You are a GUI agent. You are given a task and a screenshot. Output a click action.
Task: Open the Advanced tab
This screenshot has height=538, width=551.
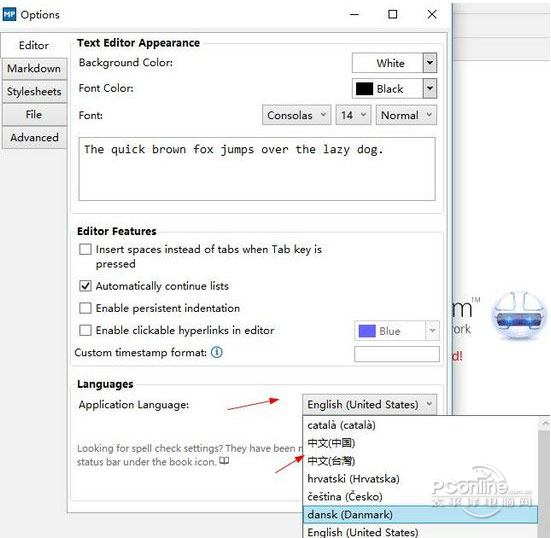click(34, 137)
